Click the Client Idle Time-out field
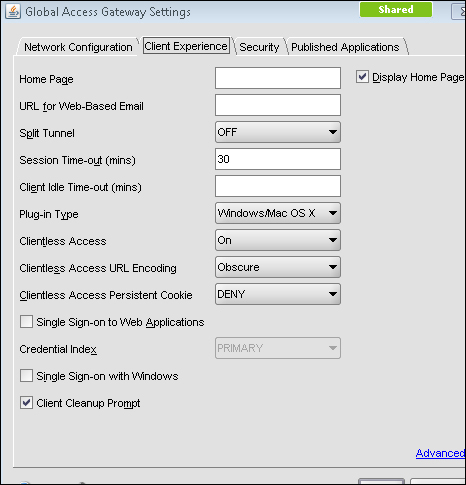 tap(278, 186)
